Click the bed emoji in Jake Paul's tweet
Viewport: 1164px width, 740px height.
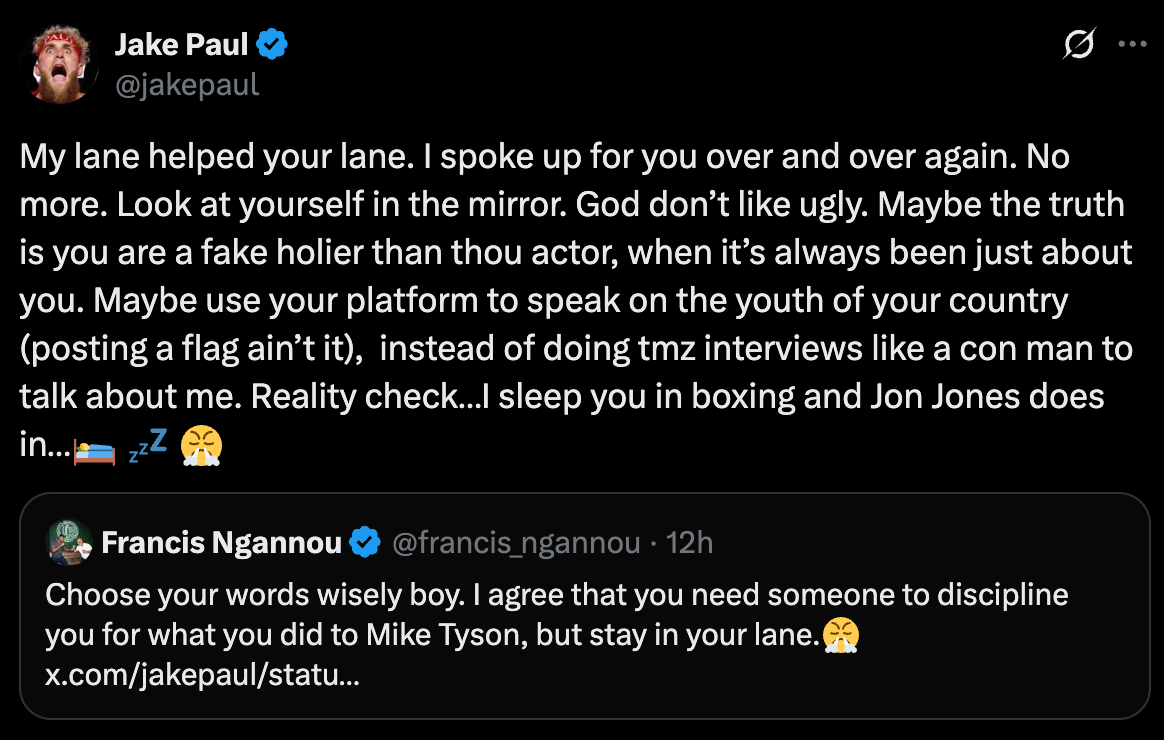point(95,449)
